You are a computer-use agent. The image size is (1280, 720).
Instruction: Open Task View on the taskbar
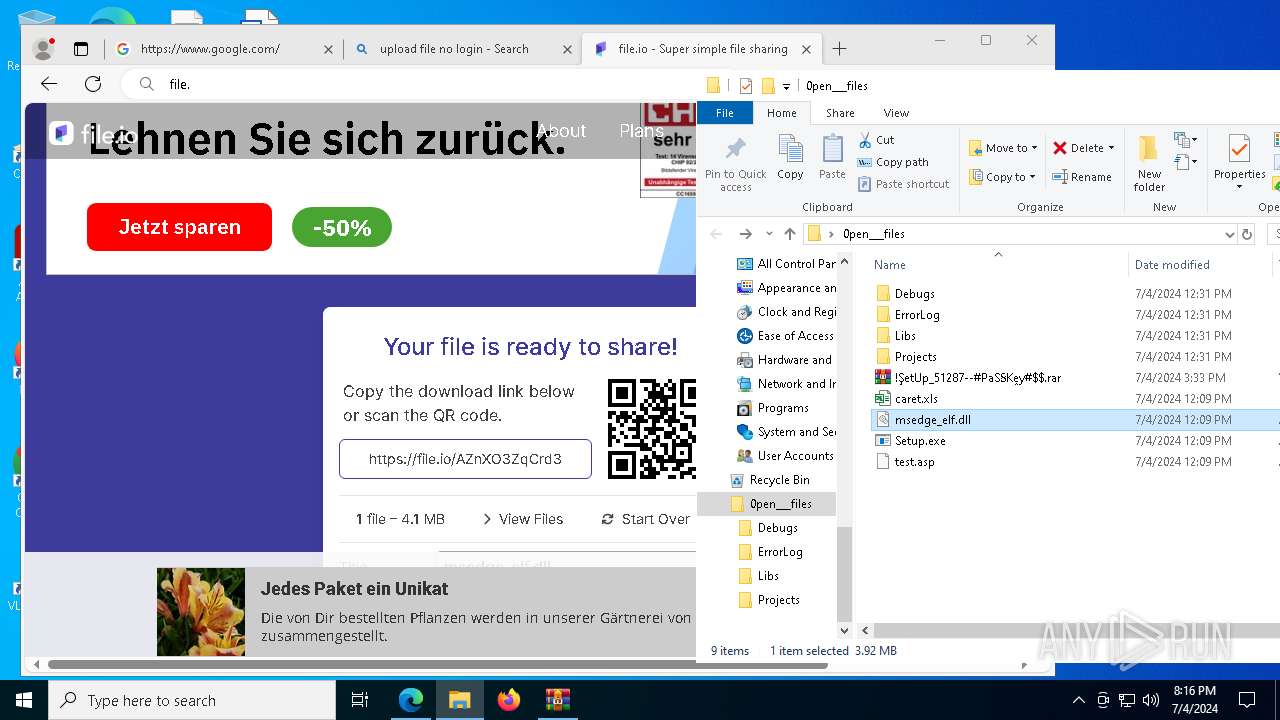[360, 700]
